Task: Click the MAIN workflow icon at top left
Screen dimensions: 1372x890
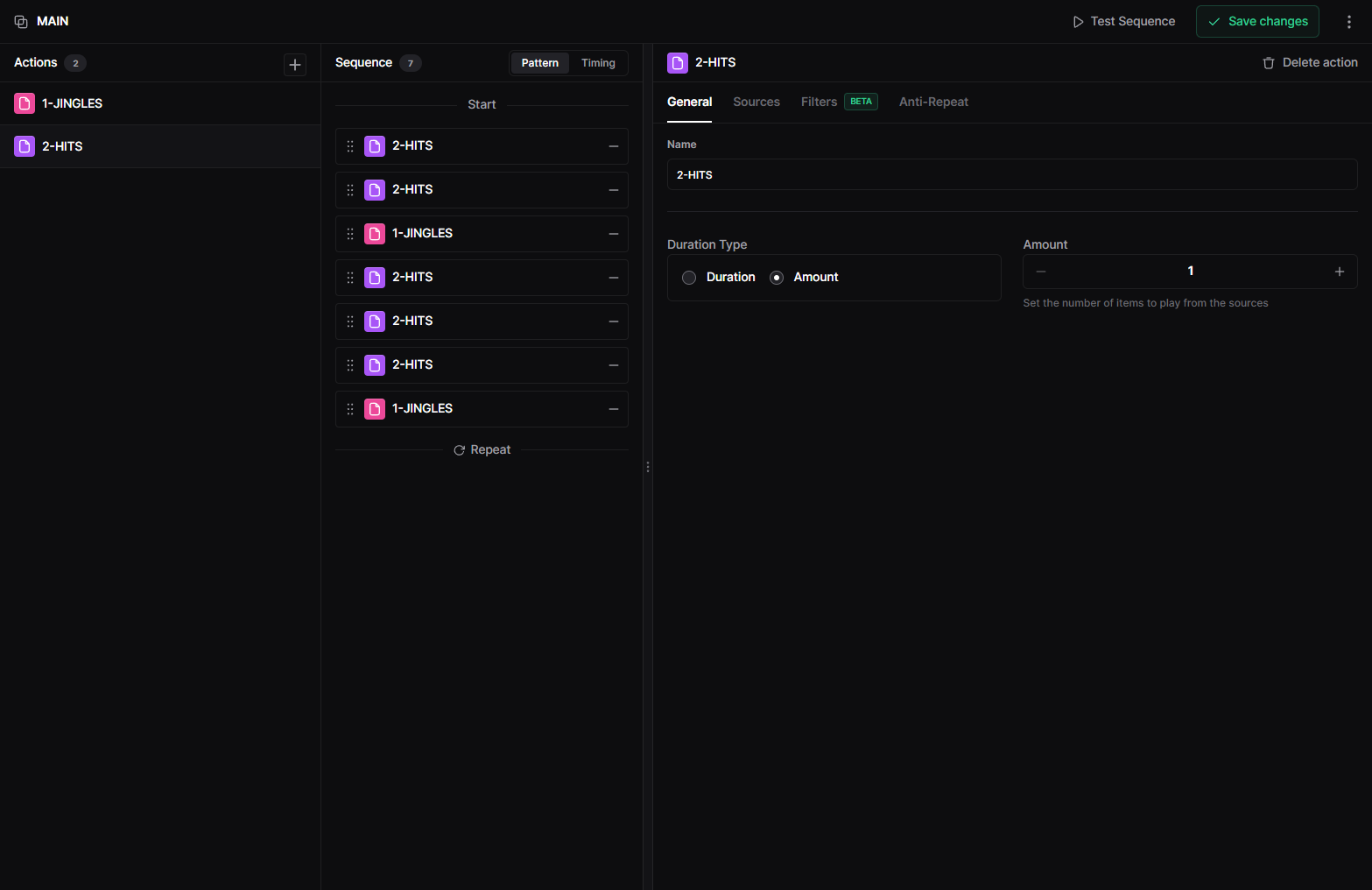Action: pyautogui.click(x=19, y=20)
